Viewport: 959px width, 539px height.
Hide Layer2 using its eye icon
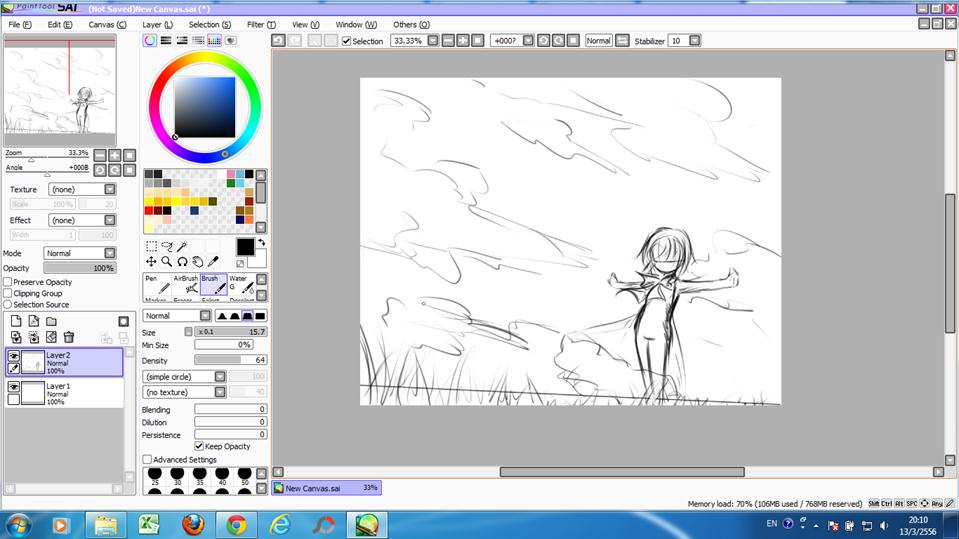pyautogui.click(x=13, y=356)
